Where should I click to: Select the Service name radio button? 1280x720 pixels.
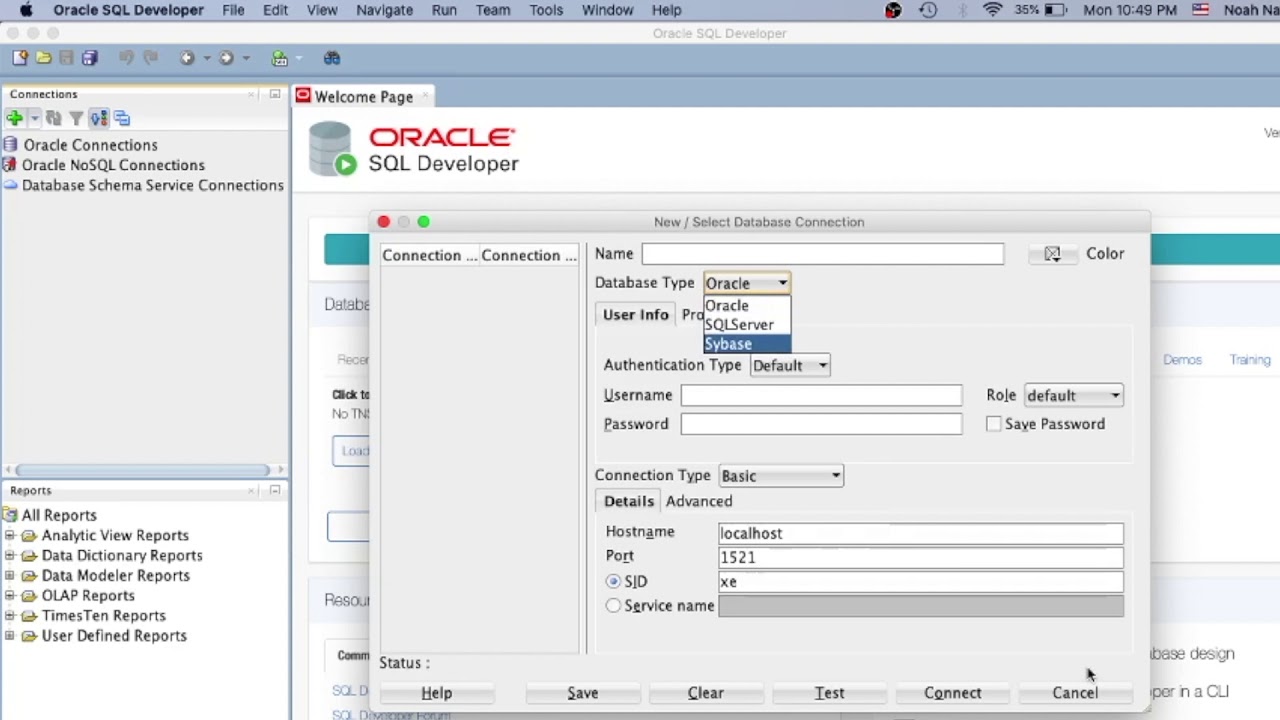tap(613, 606)
